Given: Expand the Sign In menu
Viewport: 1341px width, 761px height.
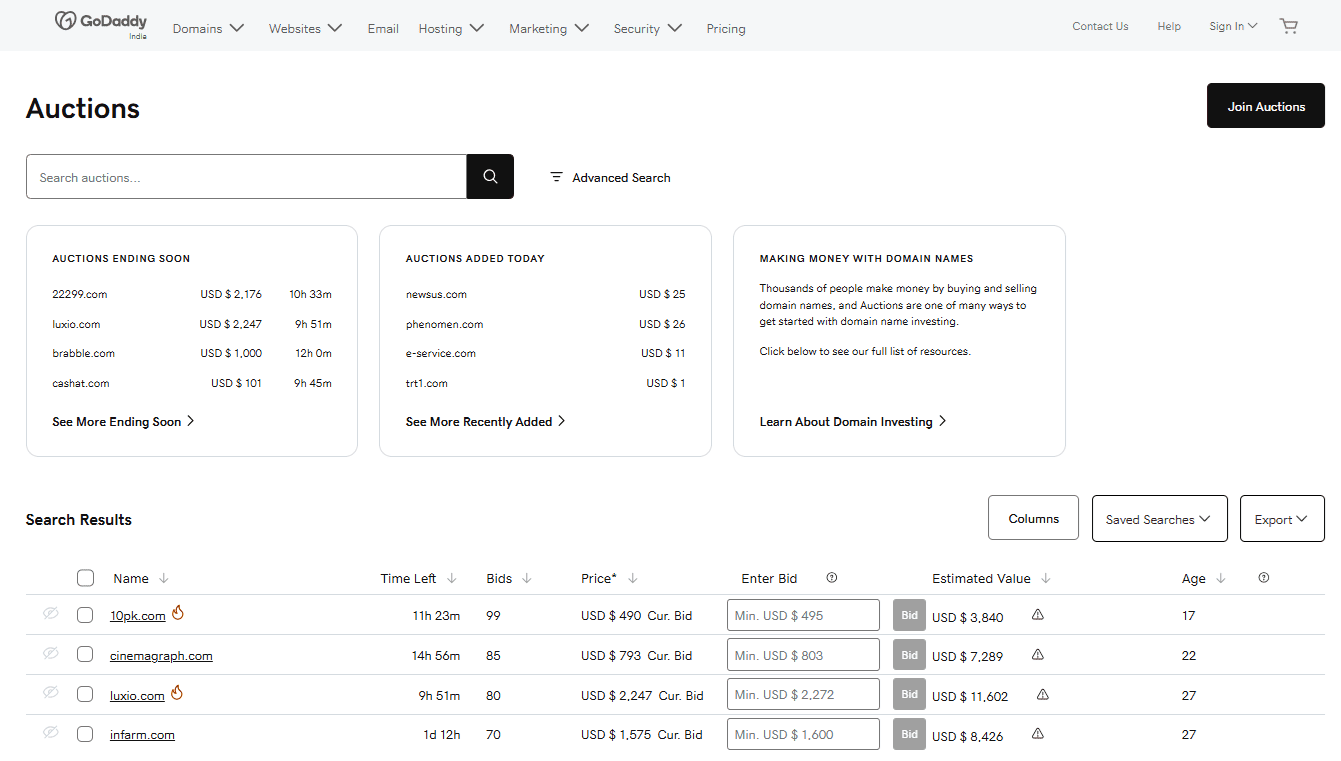Looking at the screenshot, I should [x=1232, y=27].
